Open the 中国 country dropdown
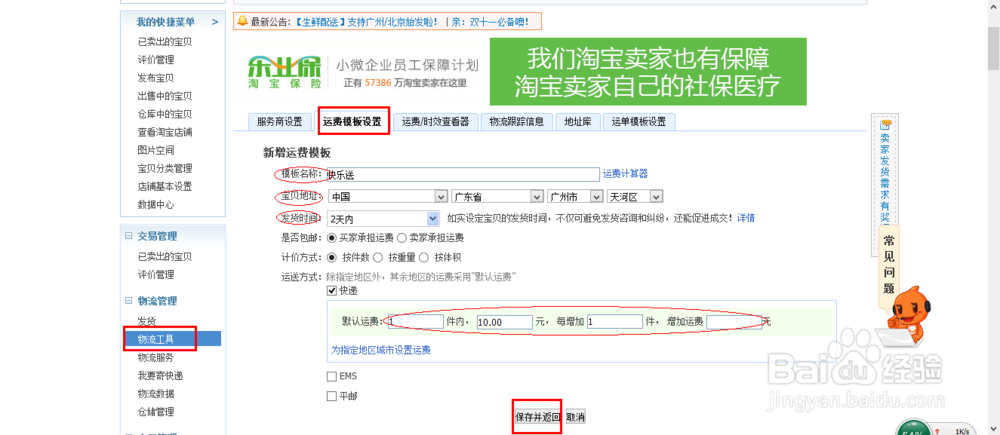This screenshot has height=435, width=1000. [x=387, y=196]
